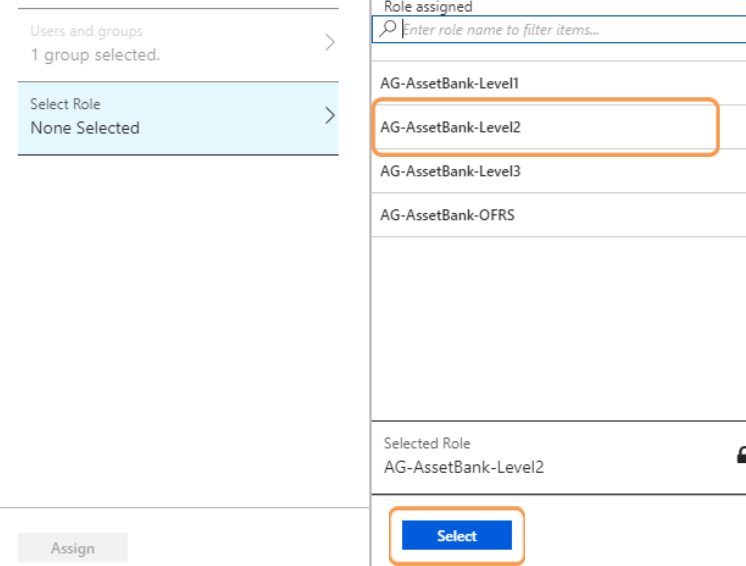Select the AG-AssetBank-Level2 role
The height and width of the screenshot is (566, 746).
559,127
